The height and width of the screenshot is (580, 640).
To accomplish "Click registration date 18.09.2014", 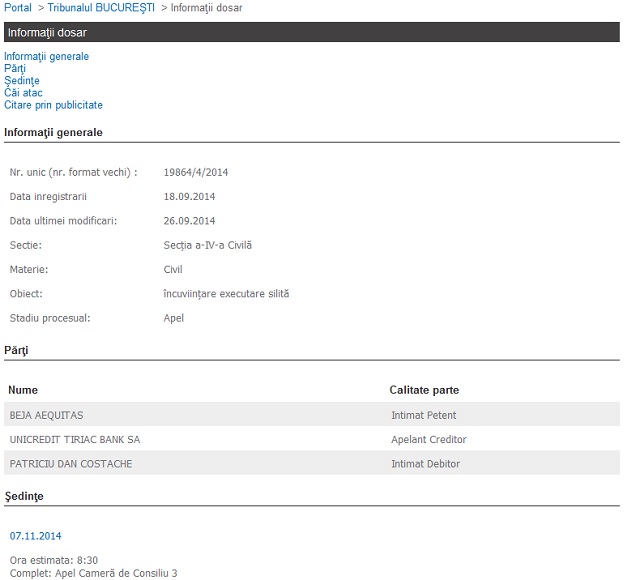I will point(189,196).
